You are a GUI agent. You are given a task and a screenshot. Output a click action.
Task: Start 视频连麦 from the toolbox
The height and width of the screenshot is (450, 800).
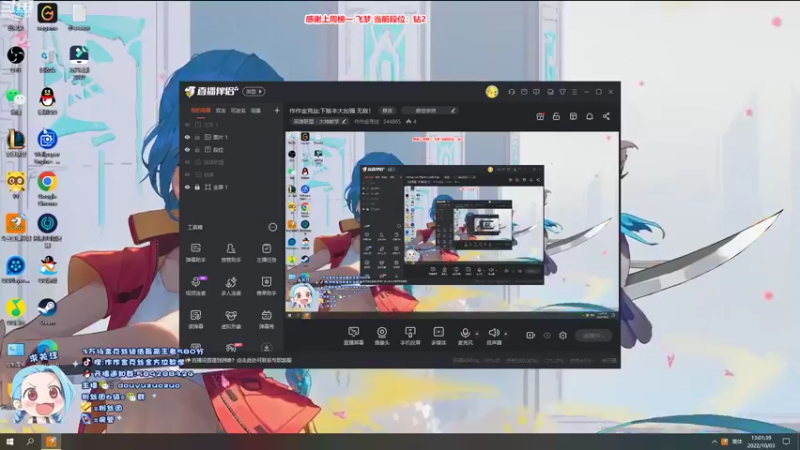(x=195, y=286)
